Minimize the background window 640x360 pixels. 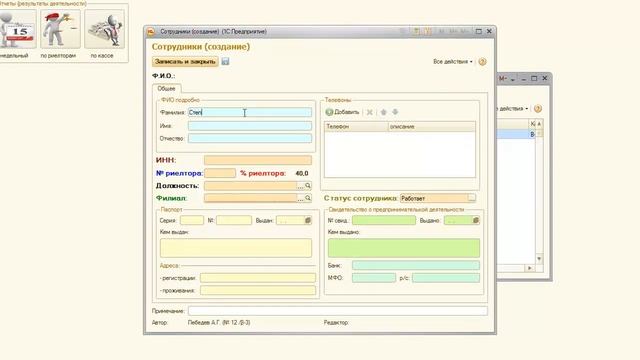pyautogui.click(x=524, y=78)
